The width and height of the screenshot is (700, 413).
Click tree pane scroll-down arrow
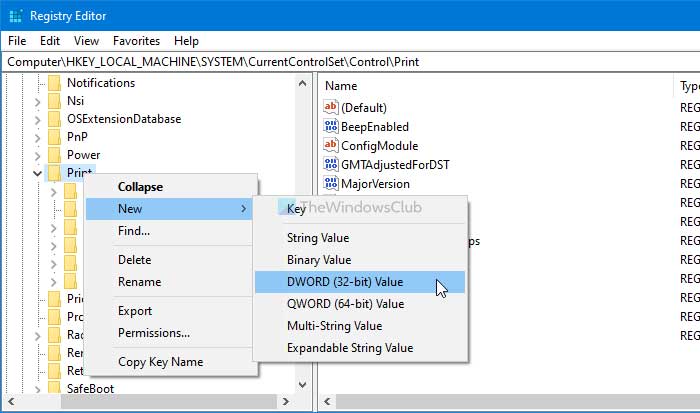coord(302,384)
